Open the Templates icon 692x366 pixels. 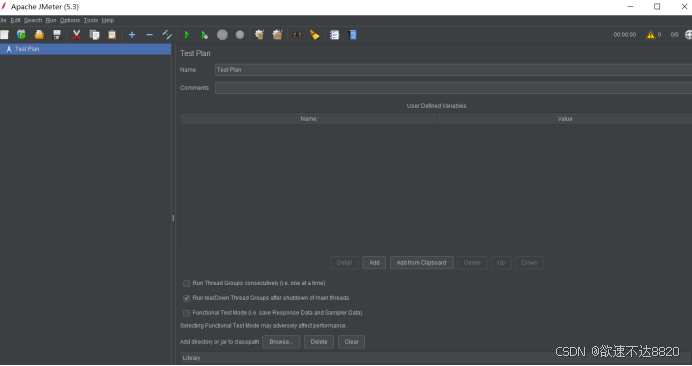click(x=21, y=34)
